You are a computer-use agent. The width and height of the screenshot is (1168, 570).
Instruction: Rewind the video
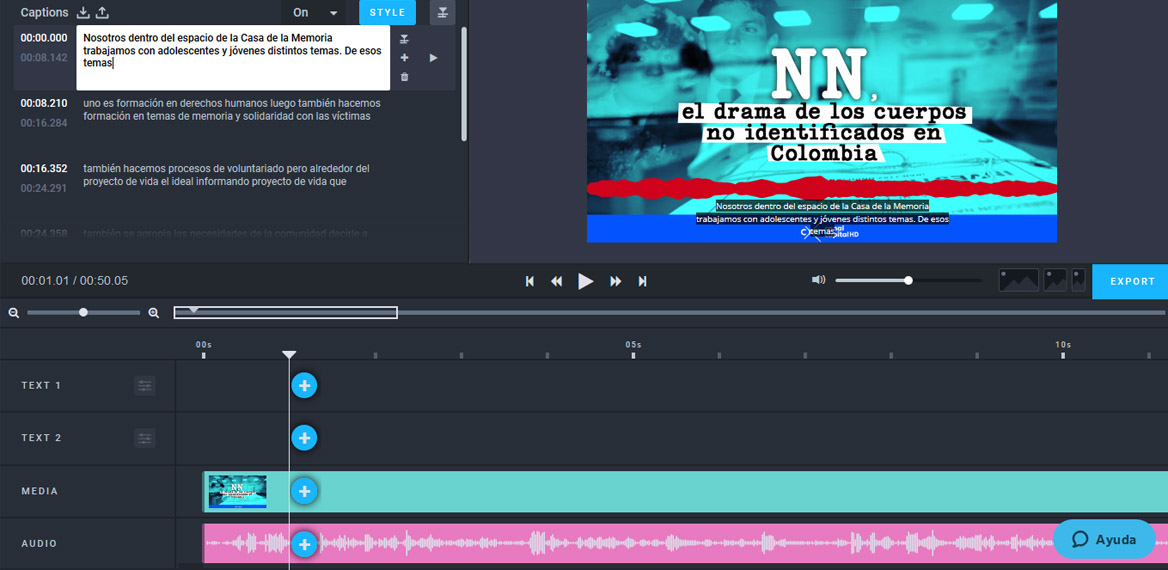tap(556, 281)
